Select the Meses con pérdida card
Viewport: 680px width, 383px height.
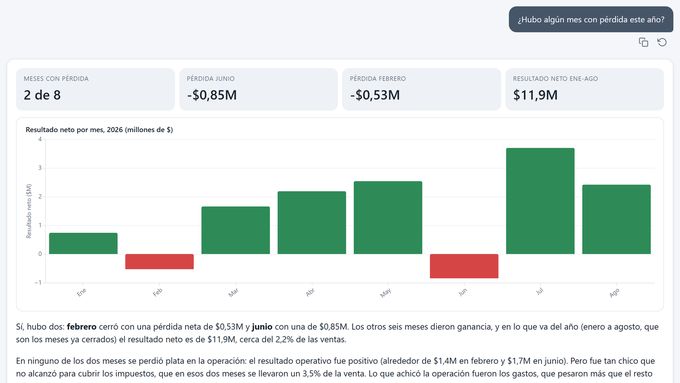95,89
